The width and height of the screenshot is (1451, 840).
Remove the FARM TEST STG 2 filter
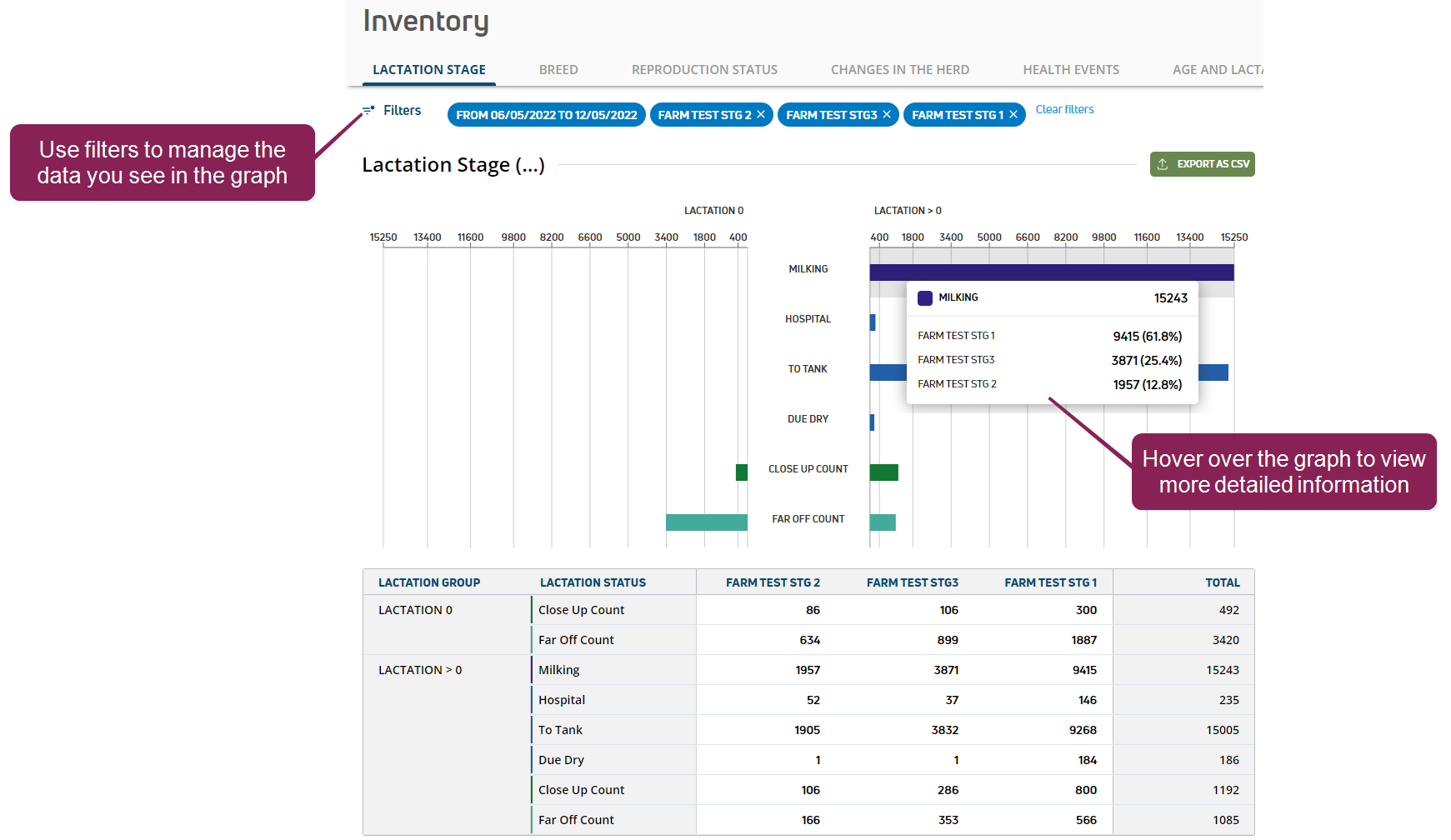tap(761, 114)
